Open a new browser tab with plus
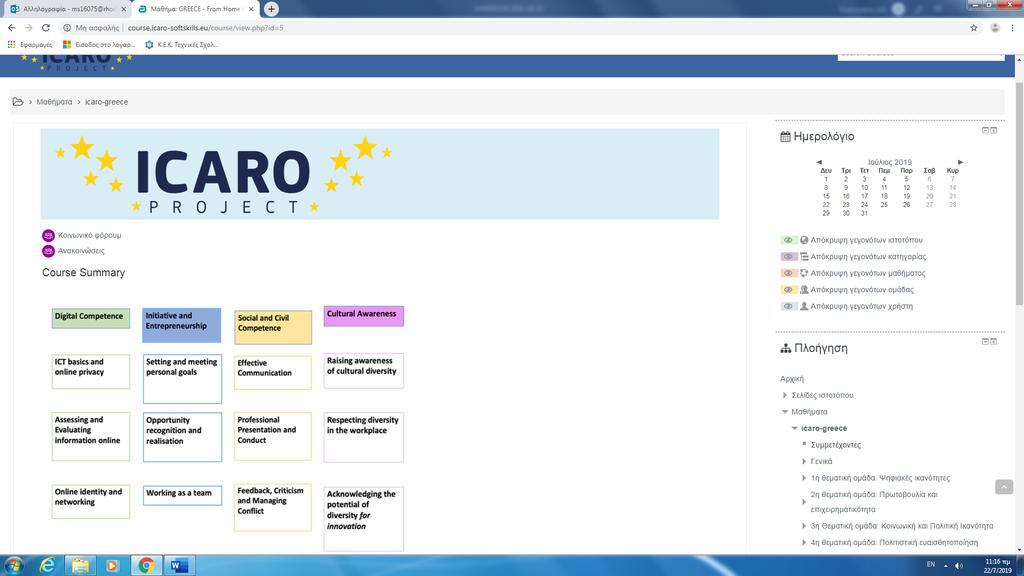 click(x=271, y=9)
